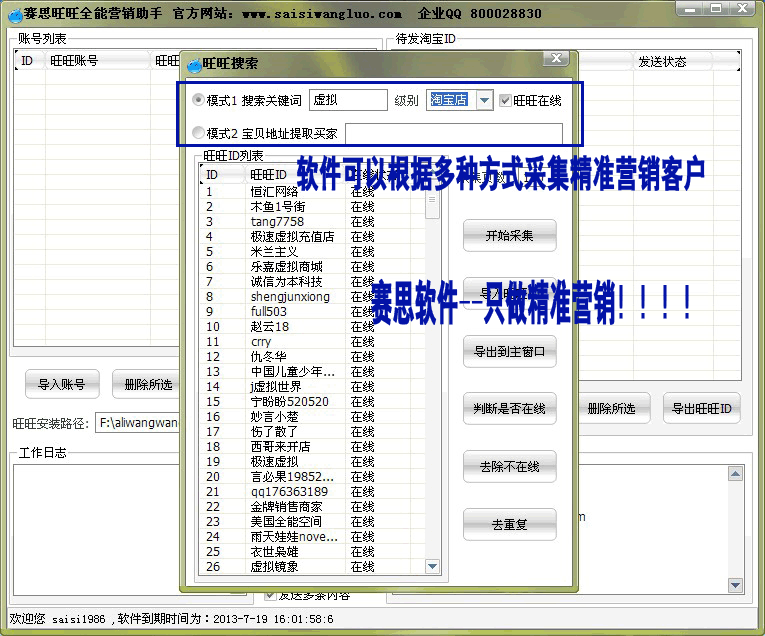Click the 去除不在线 button

point(509,467)
